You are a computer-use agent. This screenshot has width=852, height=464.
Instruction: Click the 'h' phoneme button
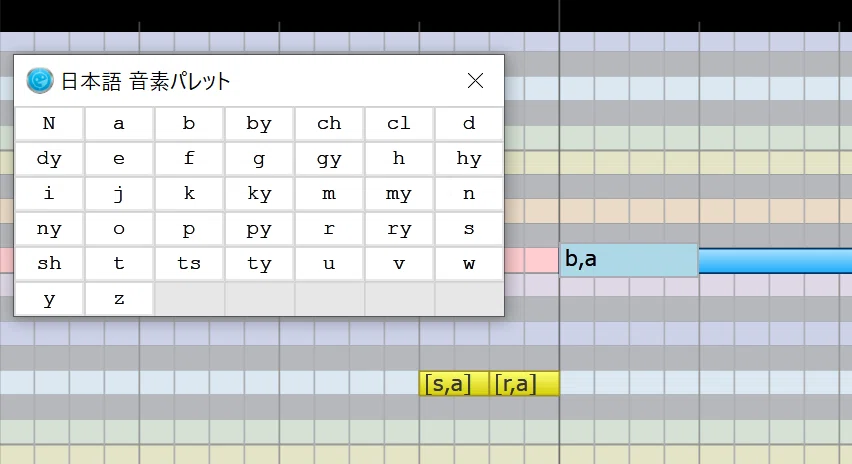click(399, 159)
